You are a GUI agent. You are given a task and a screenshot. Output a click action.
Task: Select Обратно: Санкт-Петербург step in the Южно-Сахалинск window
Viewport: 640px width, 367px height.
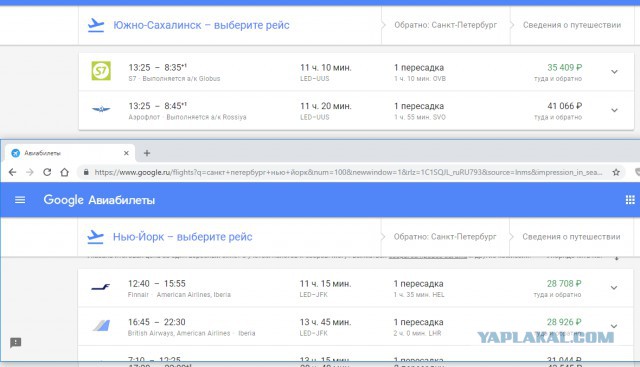[x=446, y=25]
